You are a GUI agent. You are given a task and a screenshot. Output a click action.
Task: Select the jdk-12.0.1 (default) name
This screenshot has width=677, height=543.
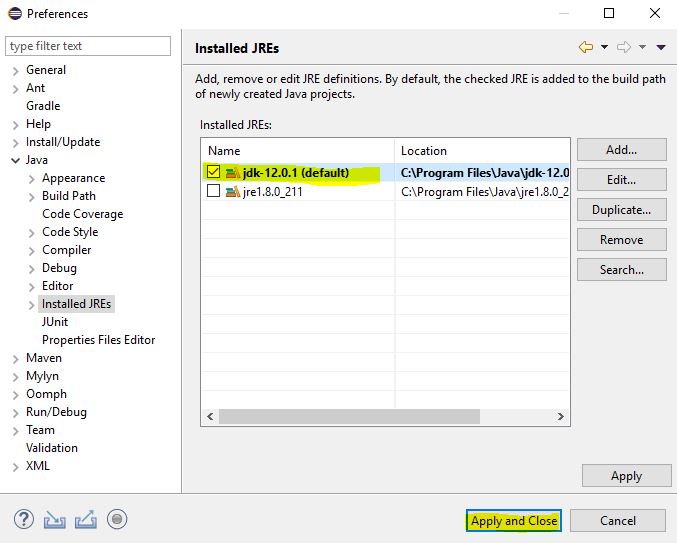click(x=296, y=173)
